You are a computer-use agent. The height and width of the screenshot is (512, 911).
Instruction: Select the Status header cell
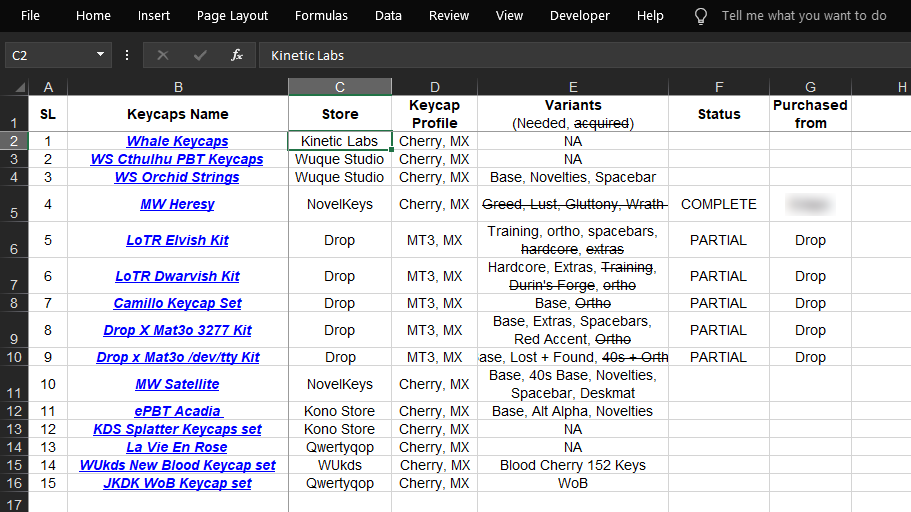coord(719,114)
